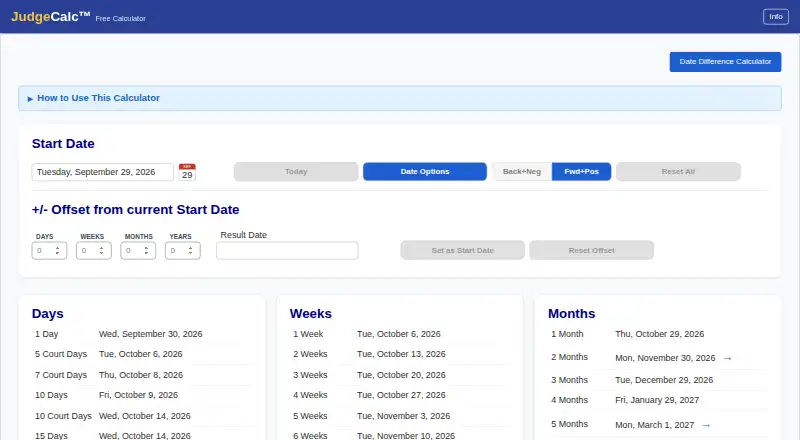Image resolution: width=800 pixels, height=440 pixels.
Task: Select Tue, December 29, 2026
Action: coord(664,380)
